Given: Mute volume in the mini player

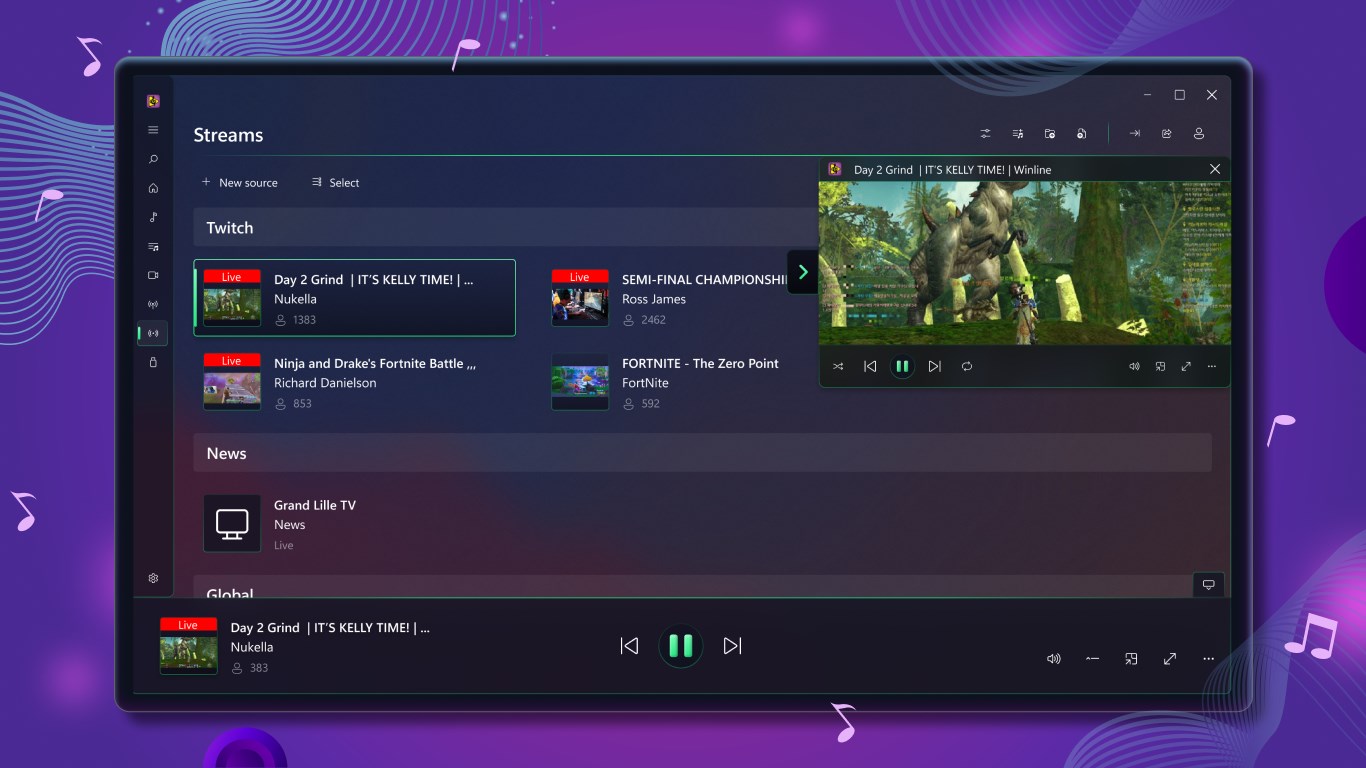Looking at the screenshot, I should pyautogui.click(x=1134, y=367).
